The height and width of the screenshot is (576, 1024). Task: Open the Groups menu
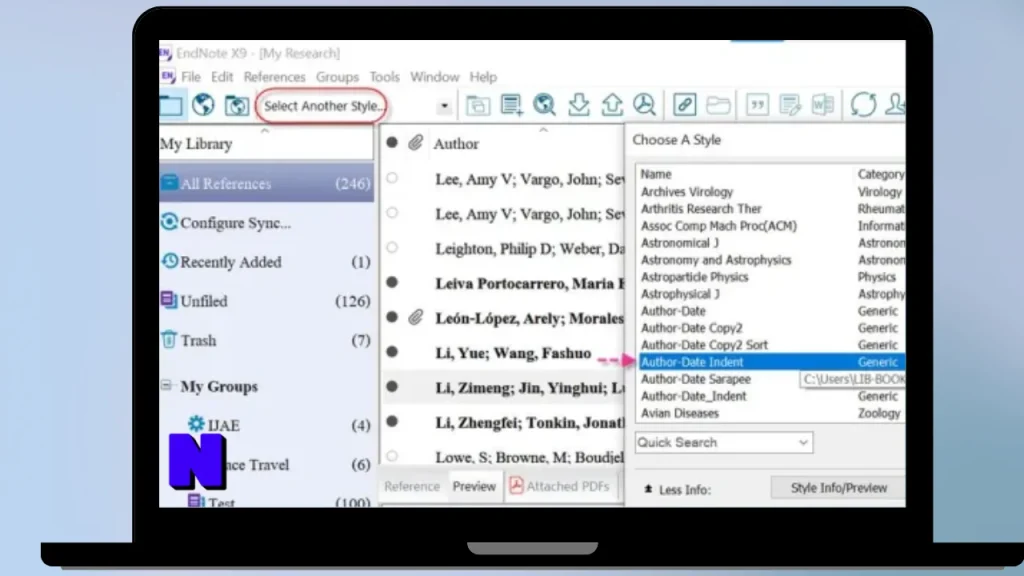coord(337,76)
